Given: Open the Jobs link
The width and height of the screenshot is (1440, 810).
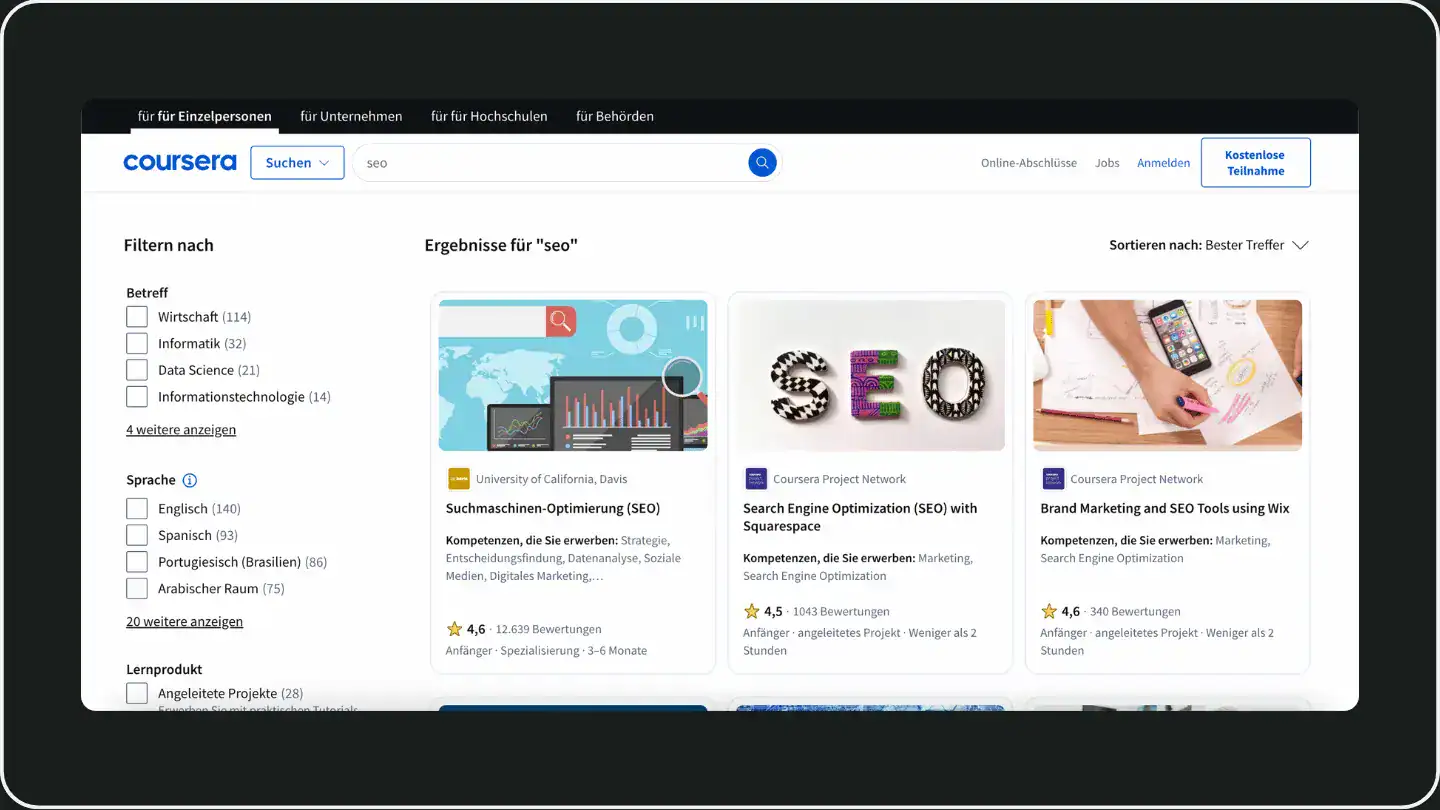Looking at the screenshot, I should coord(1107,163).
